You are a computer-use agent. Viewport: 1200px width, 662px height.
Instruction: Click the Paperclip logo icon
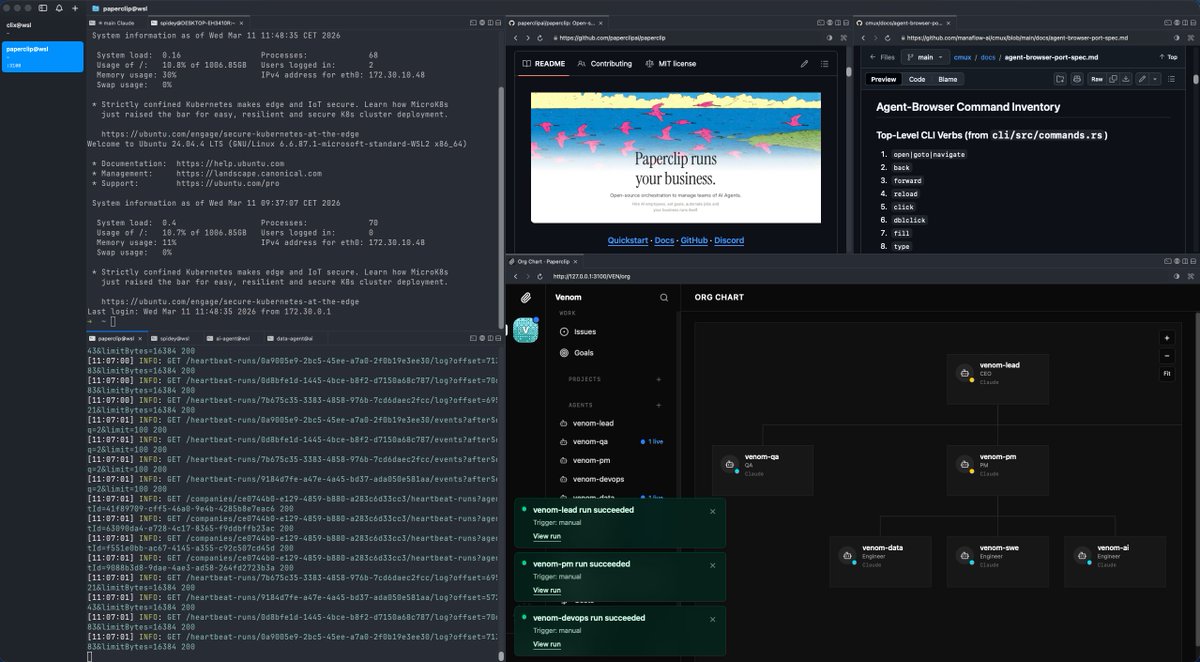[526, 297]
